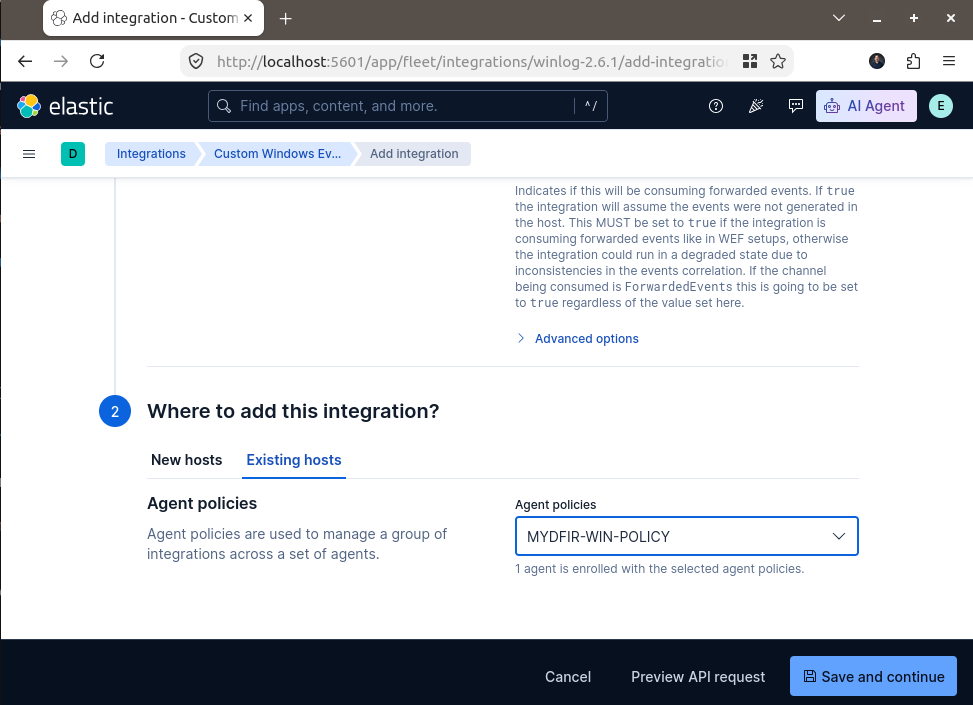Screen dimensions: 973x705
Task: Click the 'Agent policies' field label
Action: tap(555, 505)
